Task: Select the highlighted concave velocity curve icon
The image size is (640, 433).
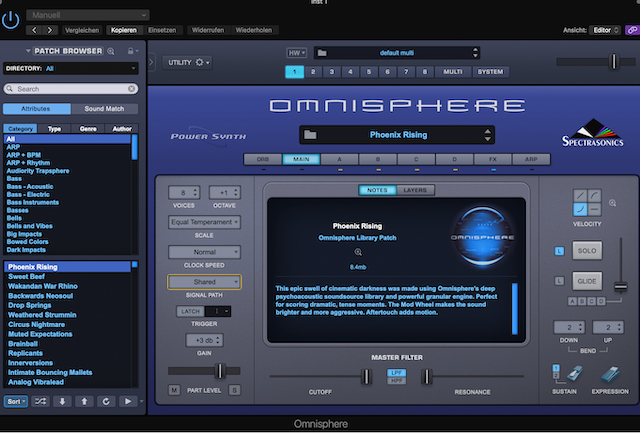Action: pyautogui.click(x=580, y=209)
